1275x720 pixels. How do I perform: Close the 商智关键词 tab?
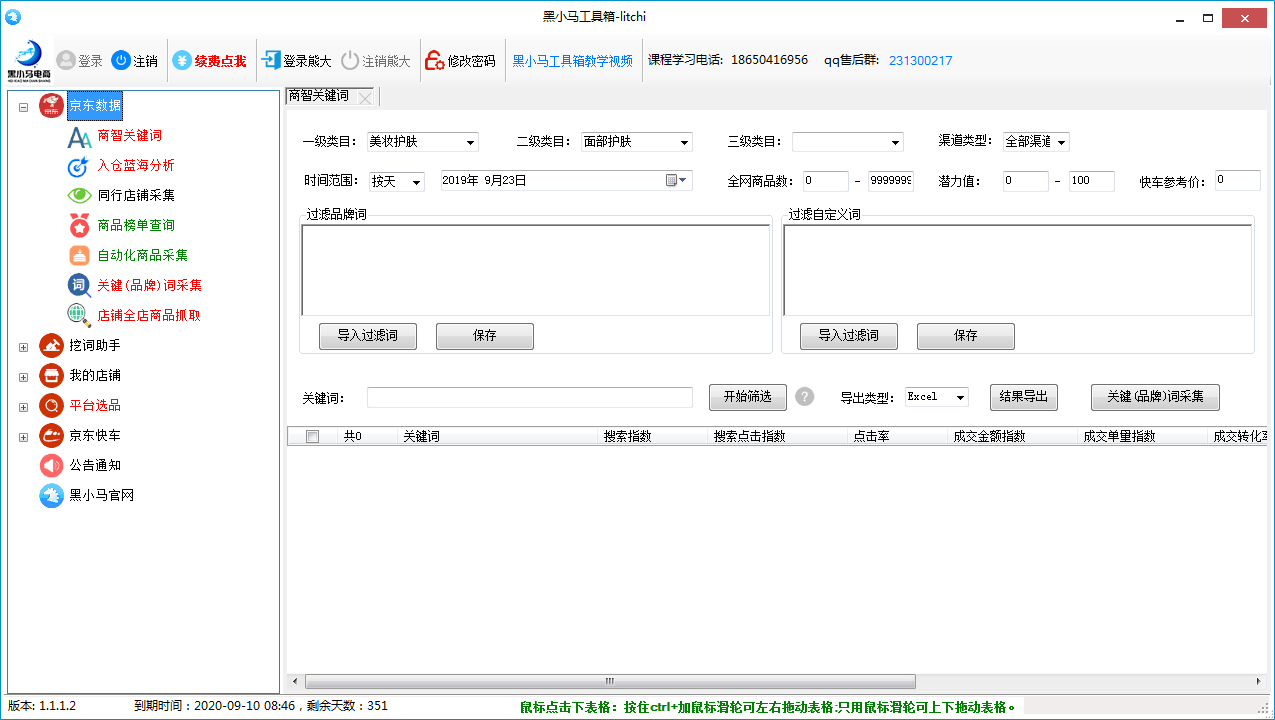365,97
